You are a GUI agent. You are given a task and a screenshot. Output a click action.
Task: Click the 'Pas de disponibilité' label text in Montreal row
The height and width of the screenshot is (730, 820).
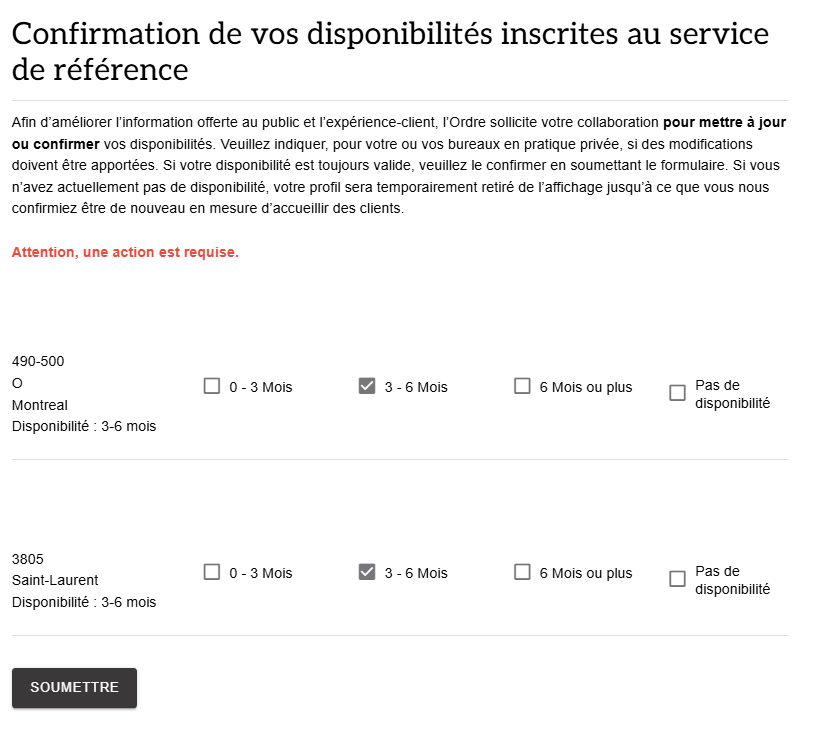pyautogui.click(x=733, y=394)
